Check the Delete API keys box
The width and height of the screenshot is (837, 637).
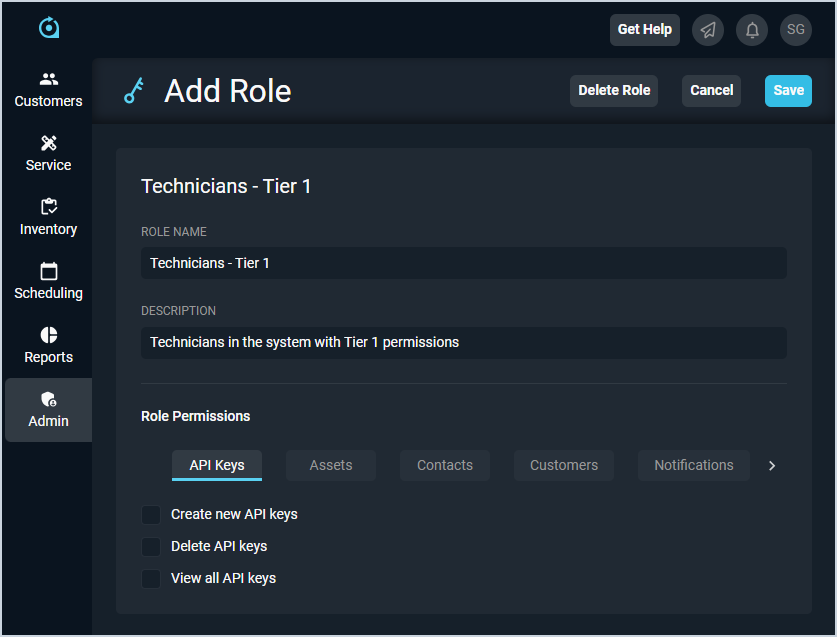(x=151, y=546)
